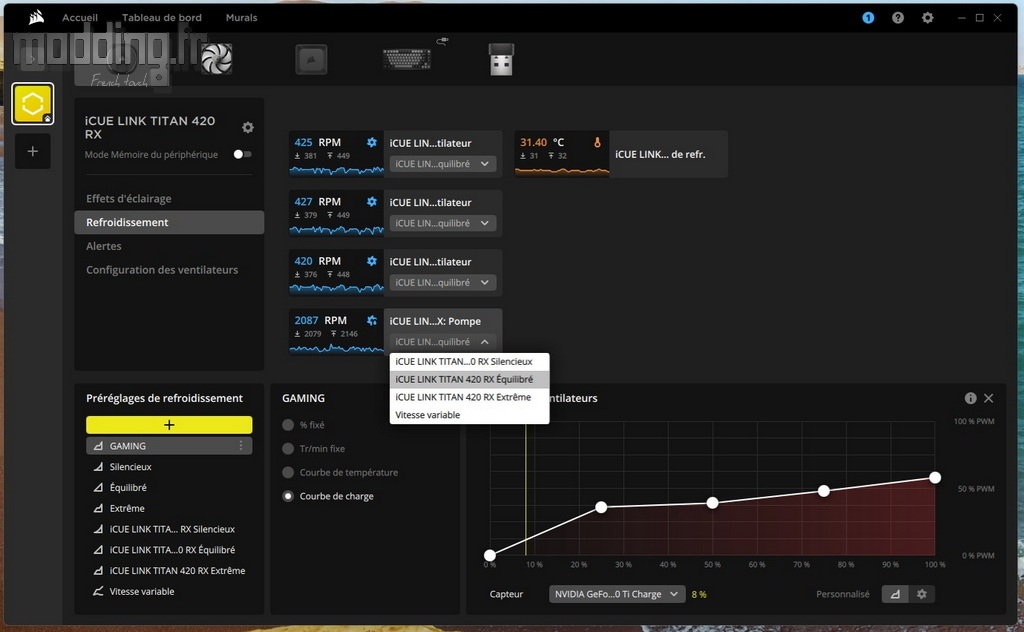Open notifications badge icon

(868, 18)
